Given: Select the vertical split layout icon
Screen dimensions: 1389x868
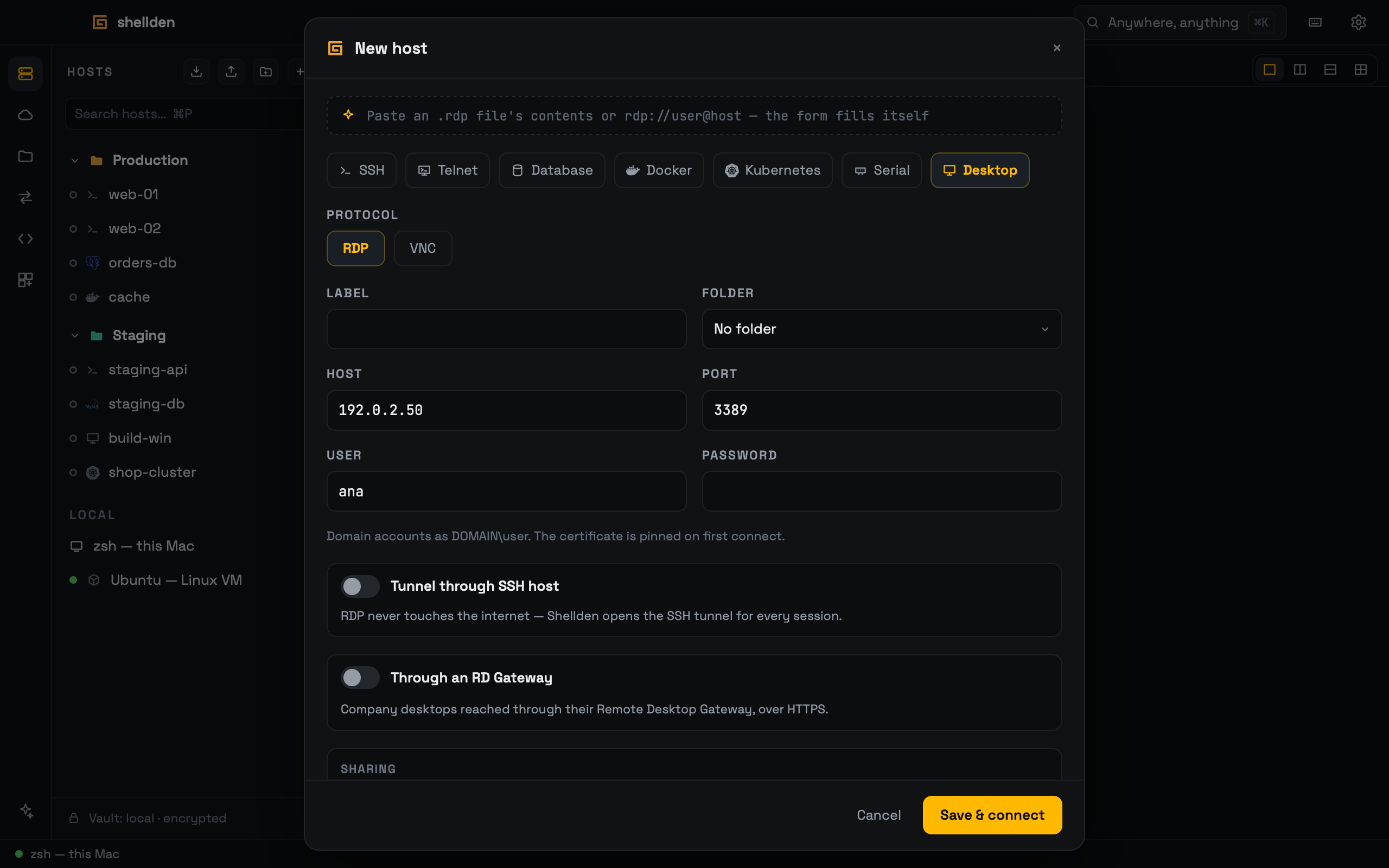Looking at the screenshot, I should (x=1300, y=70).
